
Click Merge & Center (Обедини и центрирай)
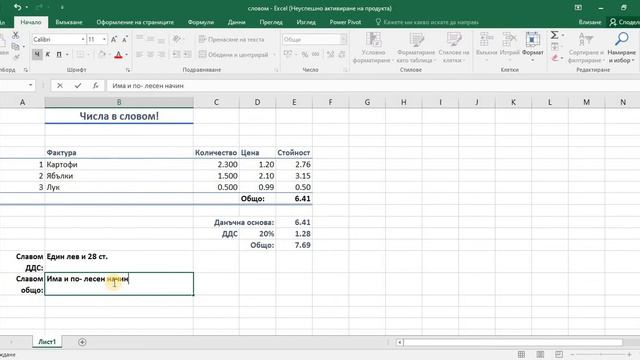[233, 54]
